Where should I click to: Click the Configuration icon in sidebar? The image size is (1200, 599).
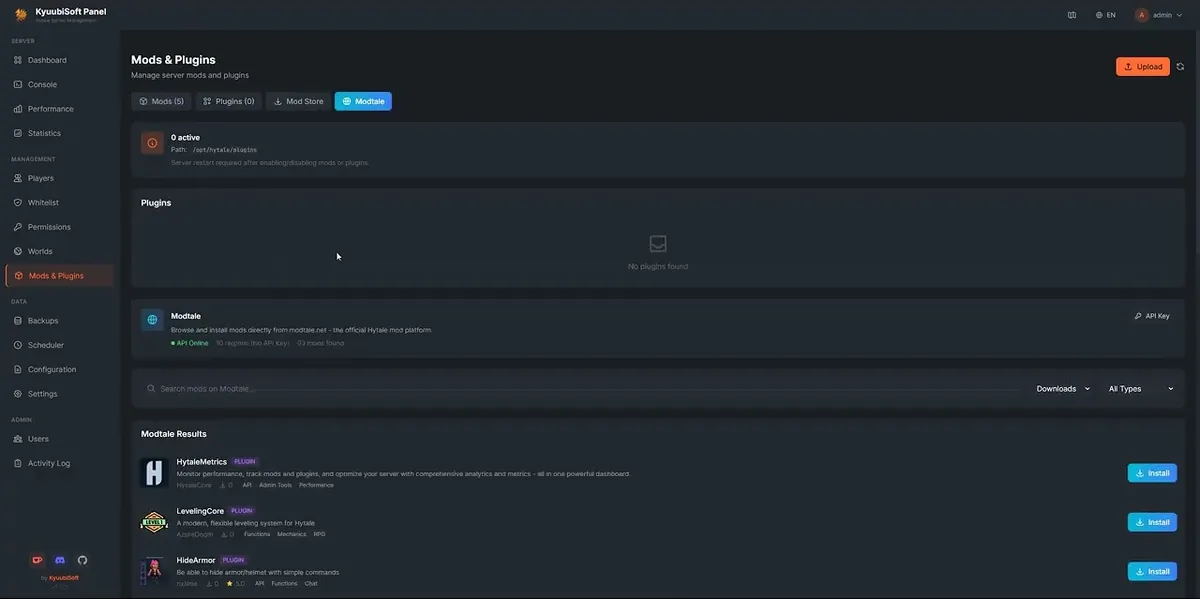(18, 369)
